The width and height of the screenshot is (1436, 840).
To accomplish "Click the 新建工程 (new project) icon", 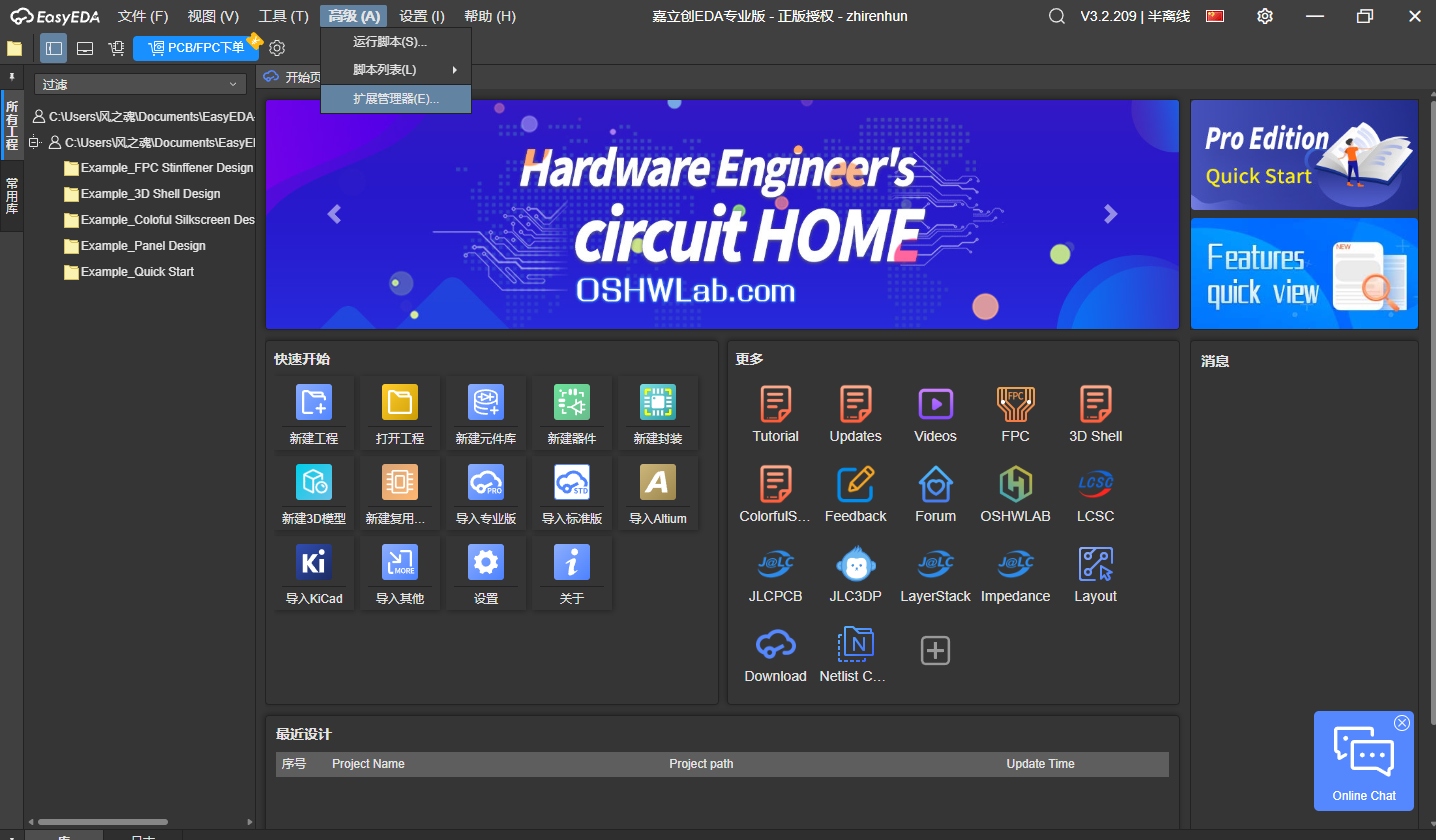I will click(314, 402).
